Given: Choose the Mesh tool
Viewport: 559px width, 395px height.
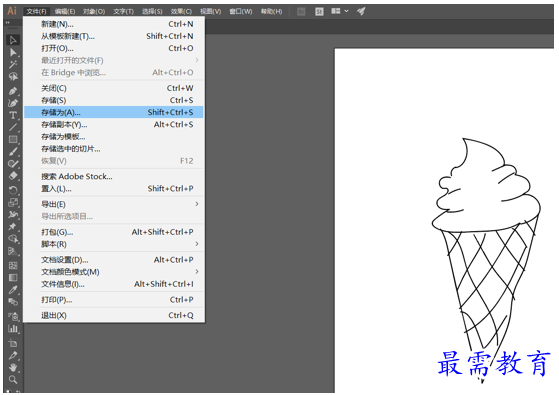Looking at the screenshot, I should tap(13, 265).
